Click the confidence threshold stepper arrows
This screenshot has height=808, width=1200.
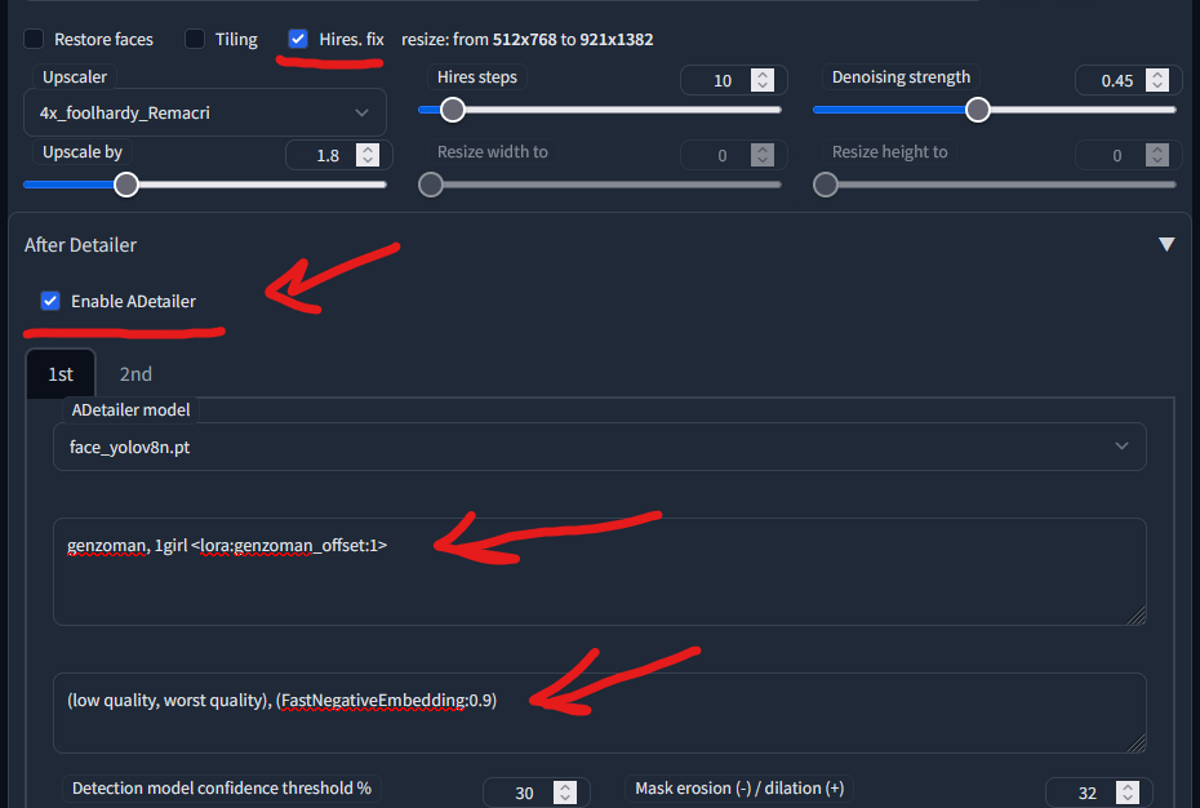(x=565, y=793)
